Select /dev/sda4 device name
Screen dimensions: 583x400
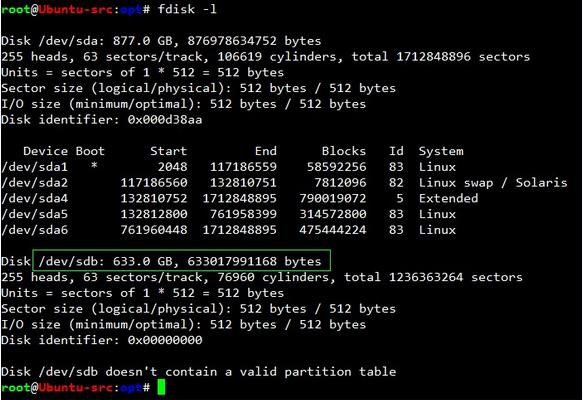coord(35,198)
